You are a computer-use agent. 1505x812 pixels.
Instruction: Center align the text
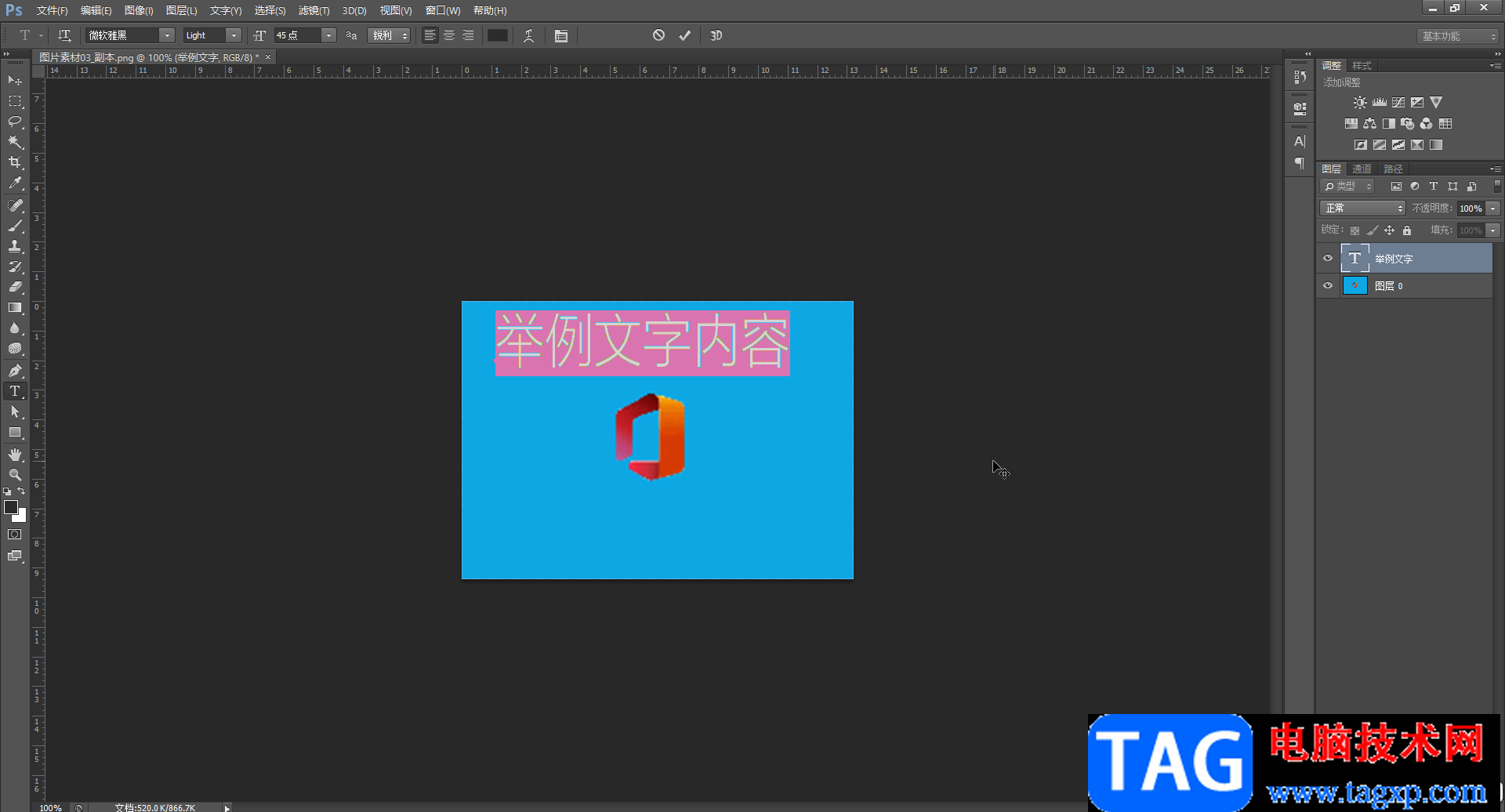coord(449,35)
